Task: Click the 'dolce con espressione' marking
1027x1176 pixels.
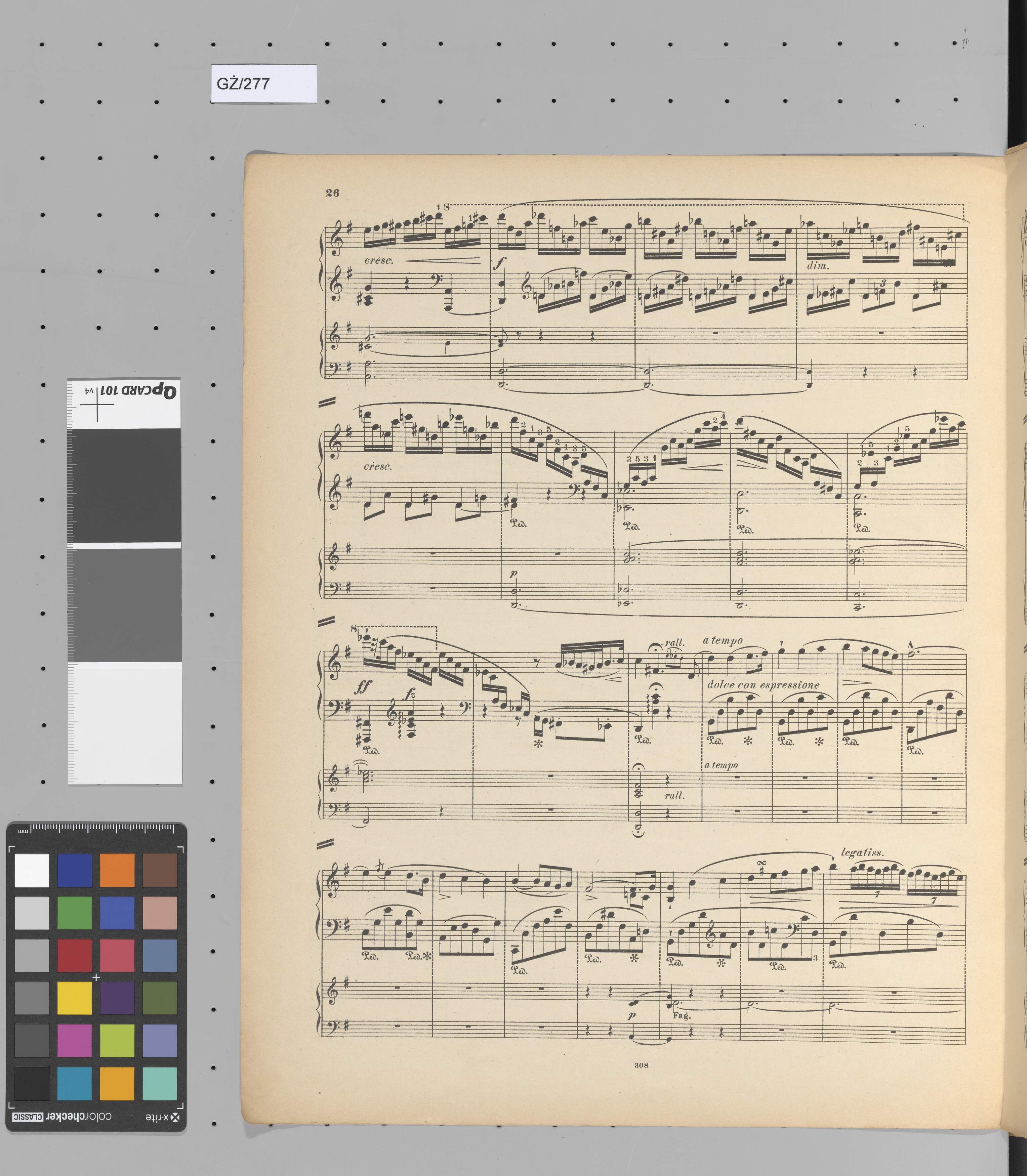Action: [x=764, y=685]
